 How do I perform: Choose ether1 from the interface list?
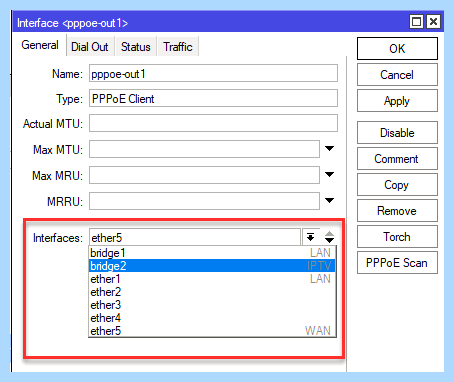(212, 279)
